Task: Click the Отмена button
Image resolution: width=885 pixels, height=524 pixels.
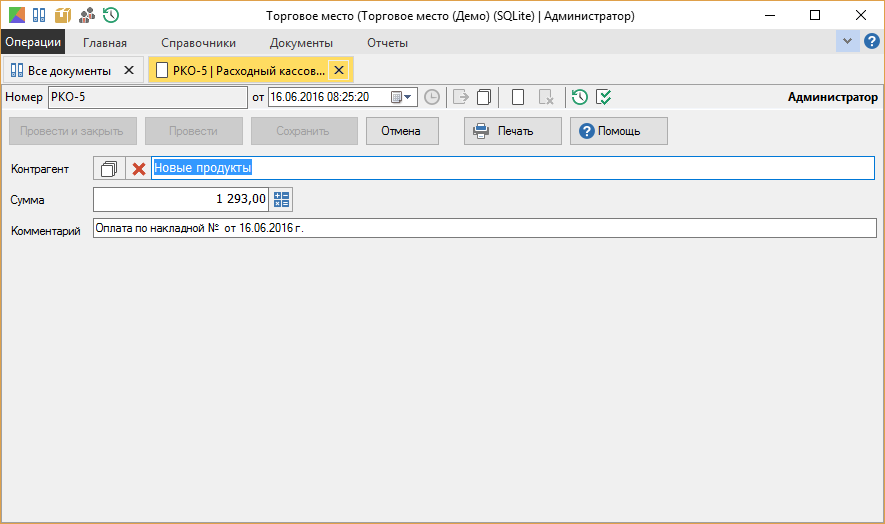Action: tap(402, 131)
